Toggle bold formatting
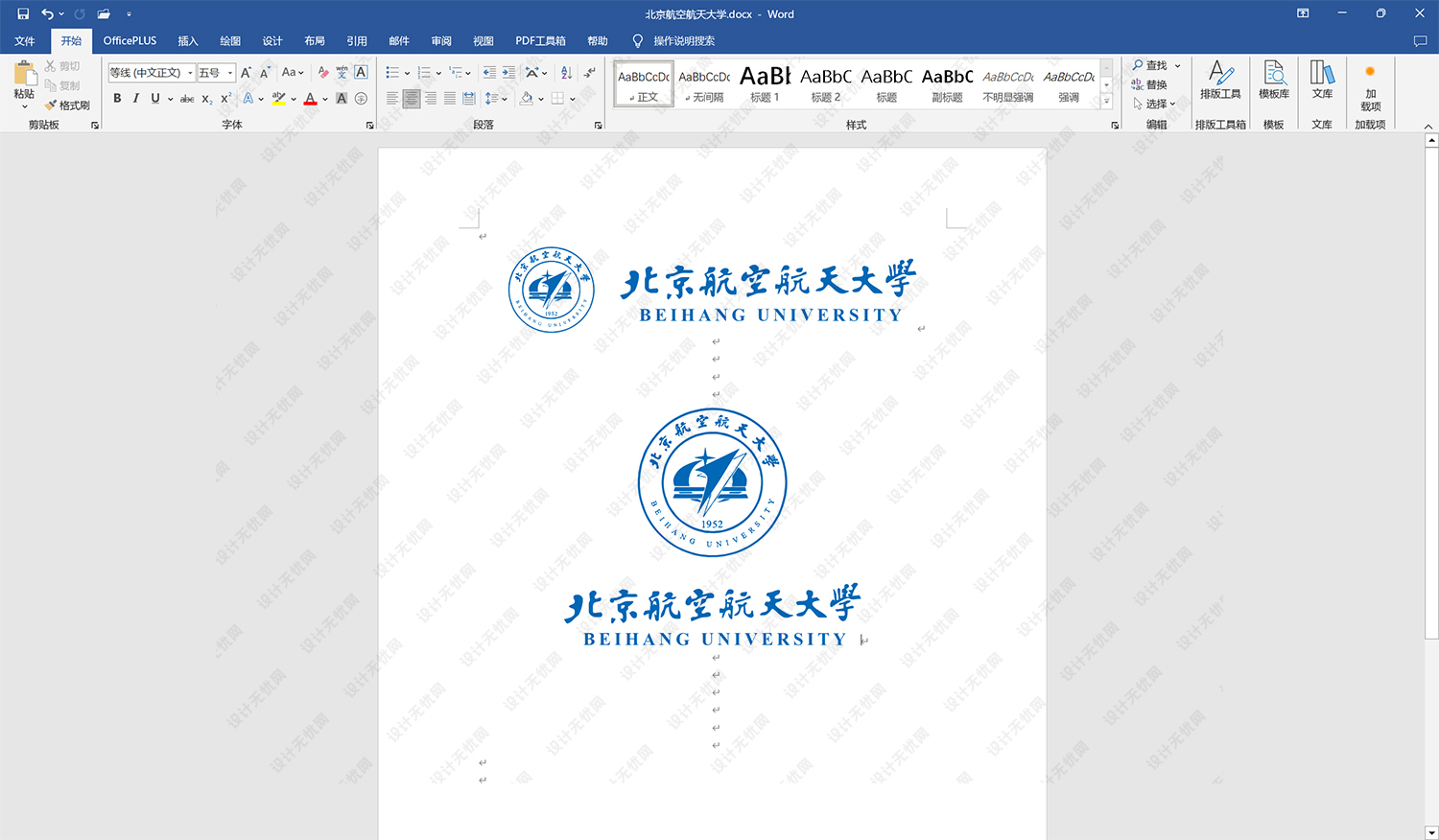Image resolution: width=1439 pixels, height=840 pixels. coord(117,99)
